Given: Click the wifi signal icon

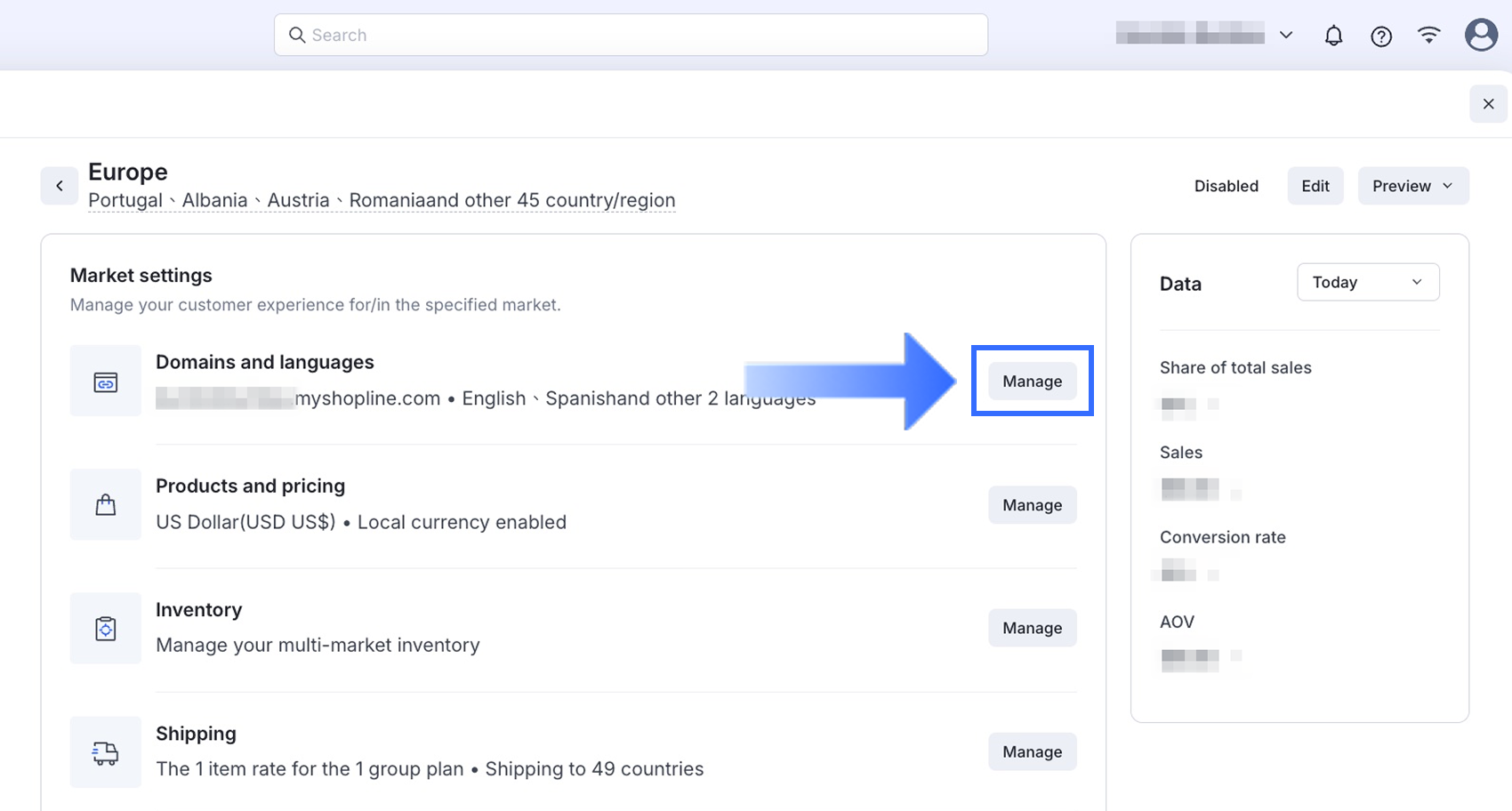Looking at the screenshot, I should (1429, 36).
